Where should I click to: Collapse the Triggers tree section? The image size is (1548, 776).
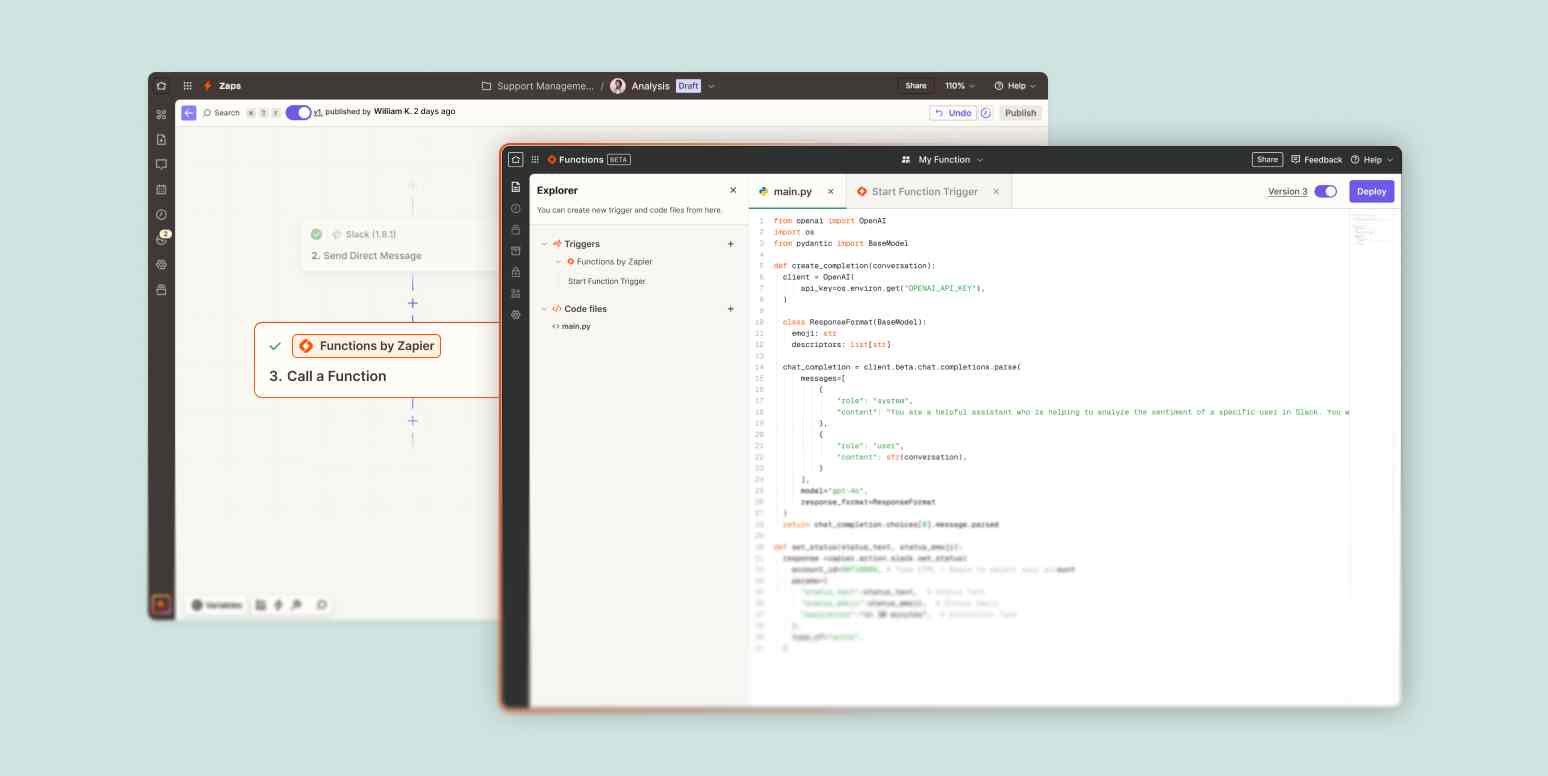point(545,244)
